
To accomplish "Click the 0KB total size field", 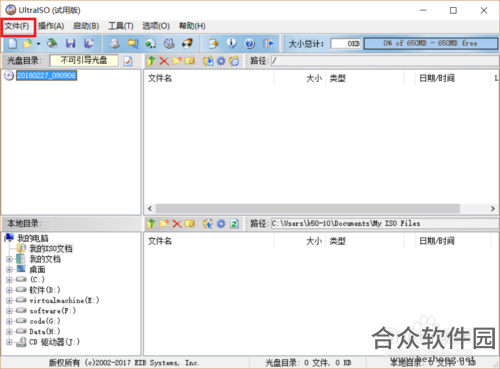I will (x=346, y=43).
